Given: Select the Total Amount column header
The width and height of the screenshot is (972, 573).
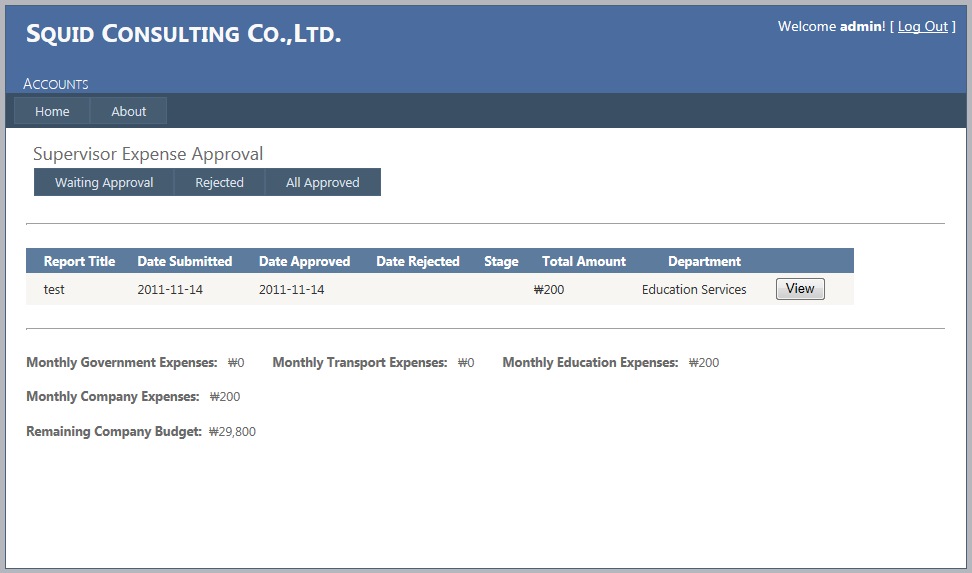Looking at the screenshot, I should 584,261.
